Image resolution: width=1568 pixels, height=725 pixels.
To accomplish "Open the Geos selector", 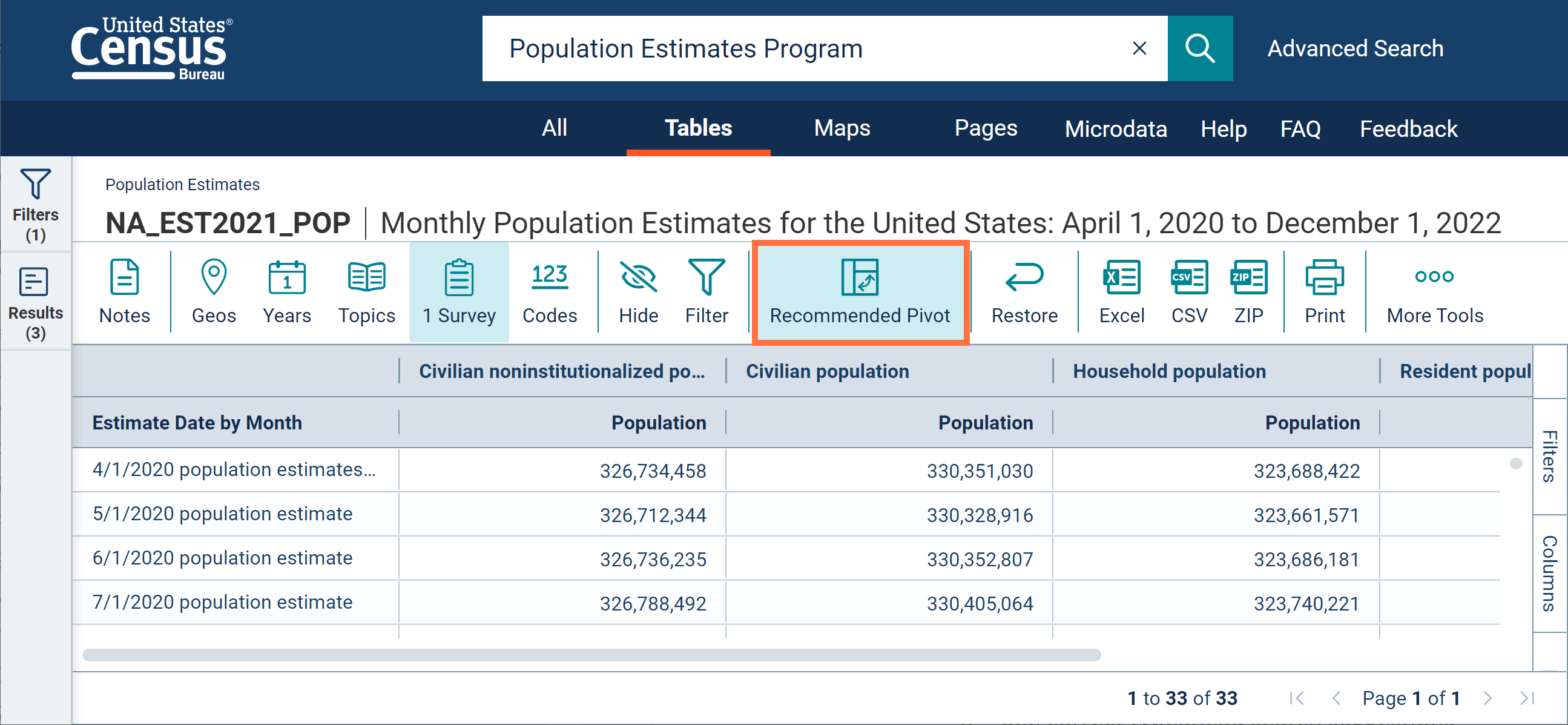I will pyautogui.click(x=214, y=292).
